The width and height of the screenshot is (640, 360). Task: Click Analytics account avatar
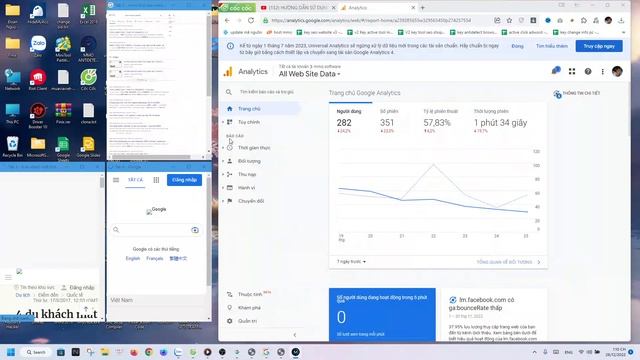tap(617, 71)
